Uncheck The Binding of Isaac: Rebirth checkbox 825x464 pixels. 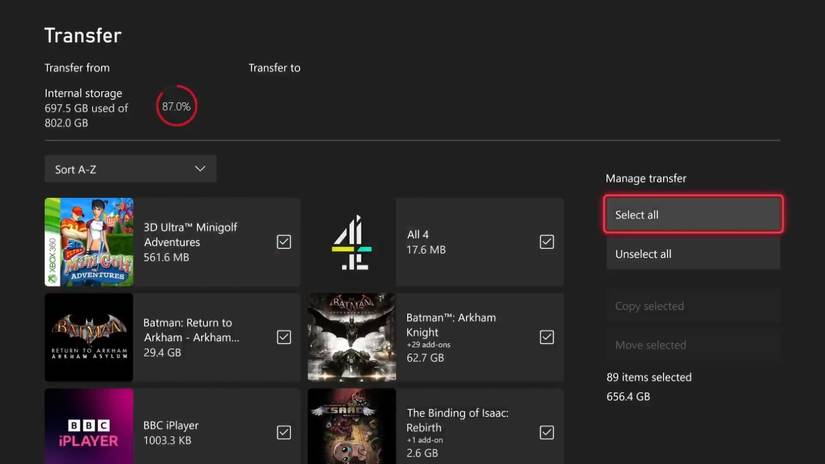pyautogui.click(x=547, y=432)
